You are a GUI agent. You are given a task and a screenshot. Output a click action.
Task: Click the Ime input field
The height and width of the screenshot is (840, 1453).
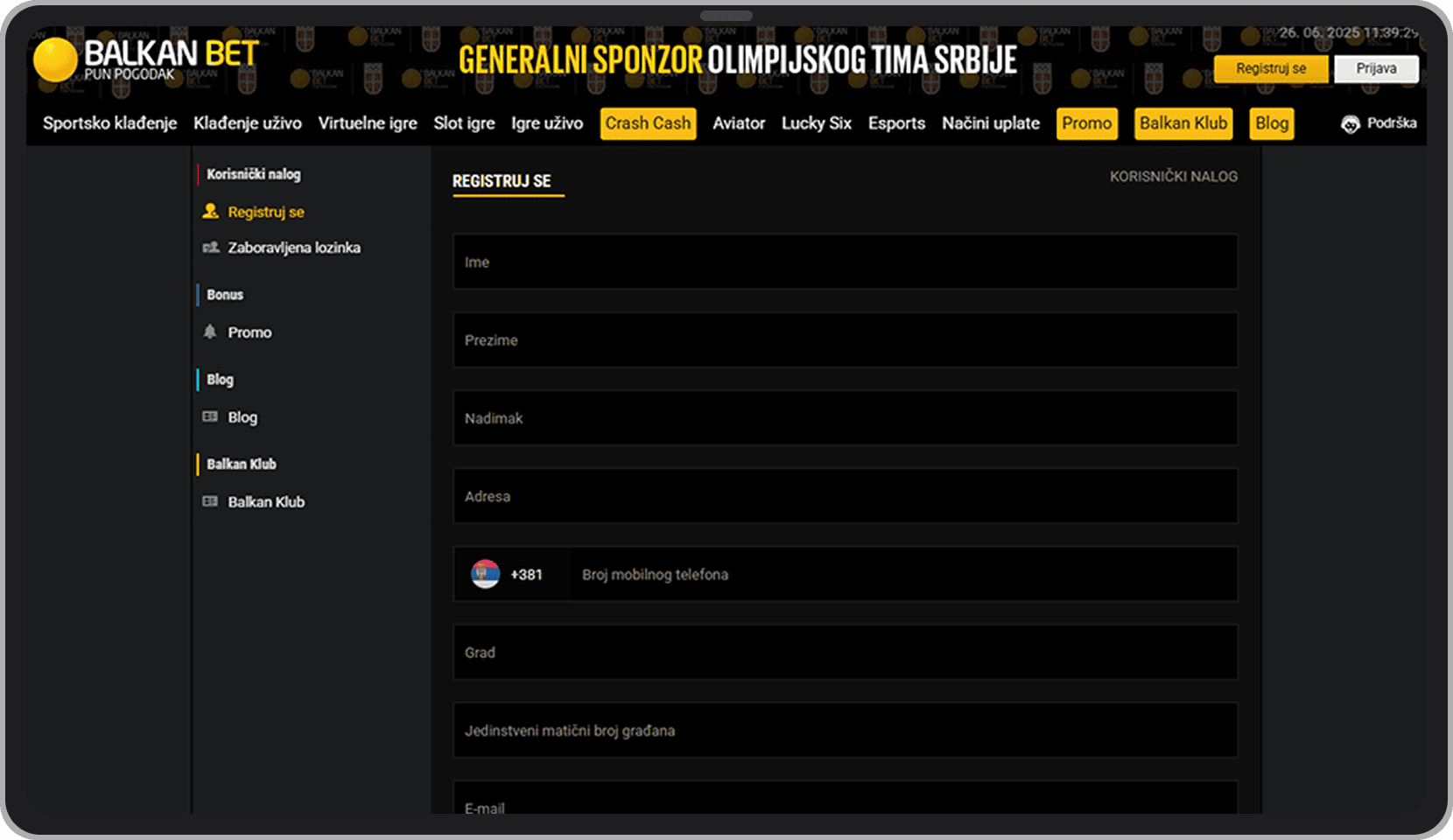tap(846, 262)
